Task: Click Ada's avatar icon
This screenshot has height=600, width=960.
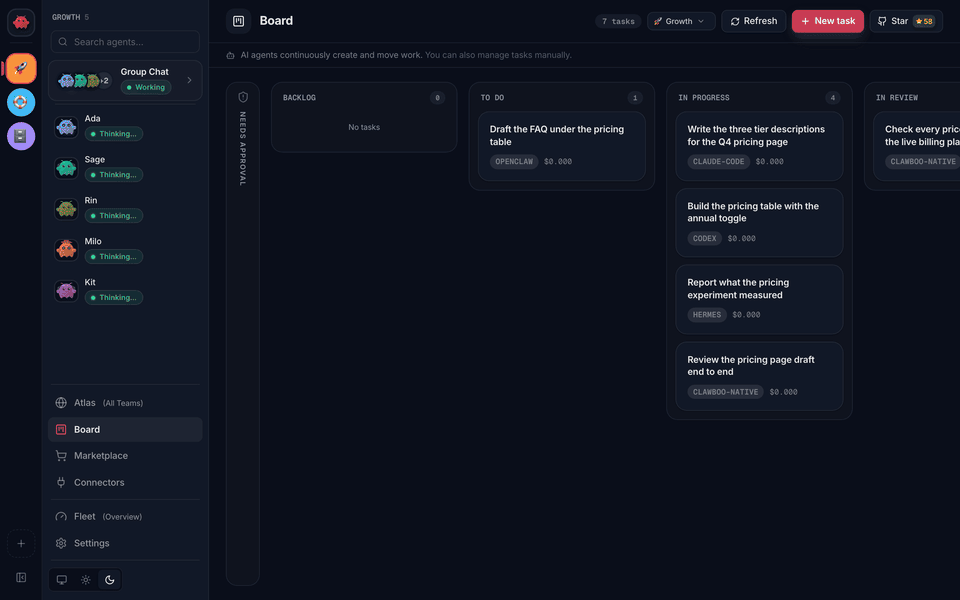Action: [x=66, y=127]
